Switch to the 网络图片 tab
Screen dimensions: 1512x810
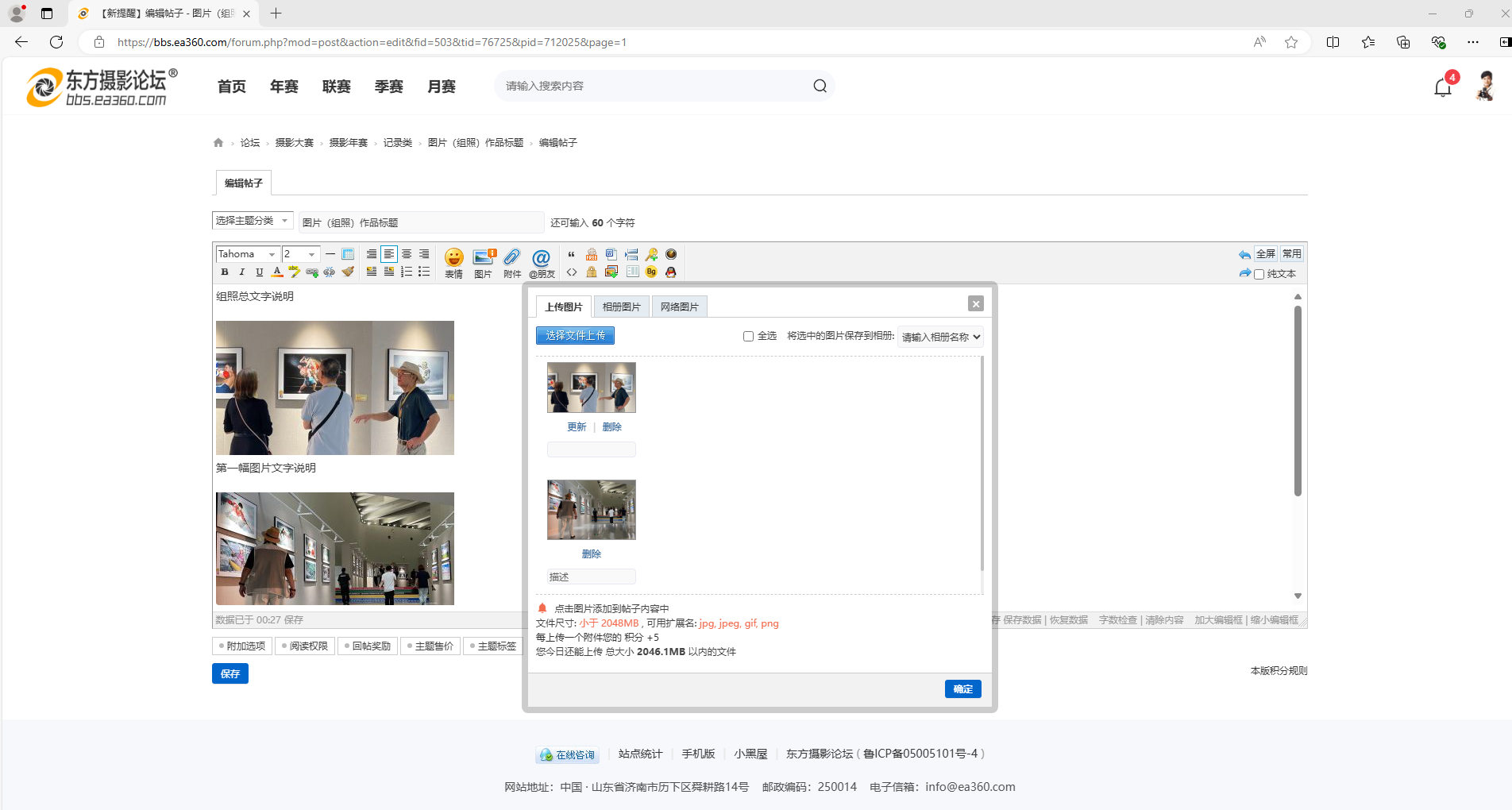(679, 307)
